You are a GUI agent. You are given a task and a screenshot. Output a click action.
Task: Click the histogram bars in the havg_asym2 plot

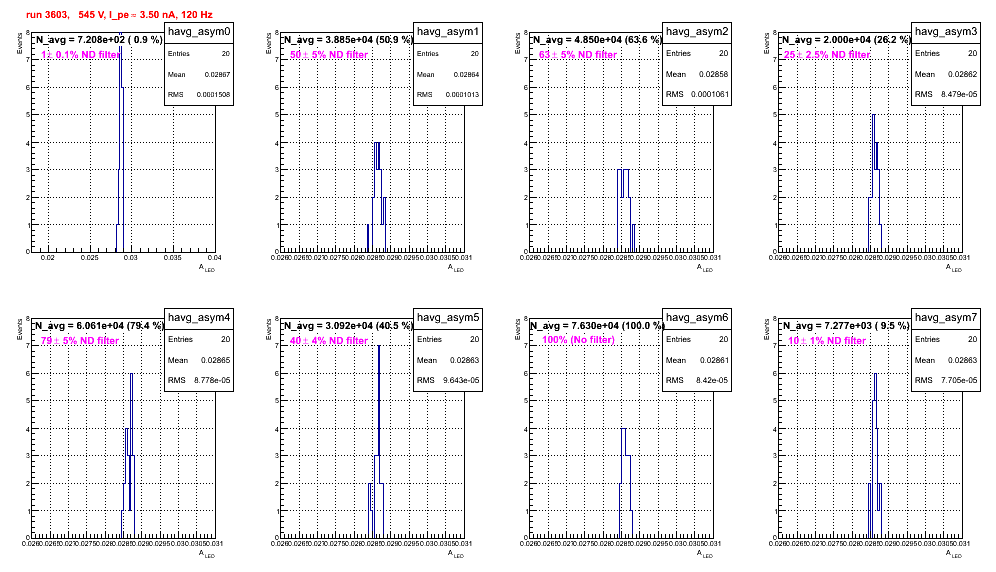626,210
